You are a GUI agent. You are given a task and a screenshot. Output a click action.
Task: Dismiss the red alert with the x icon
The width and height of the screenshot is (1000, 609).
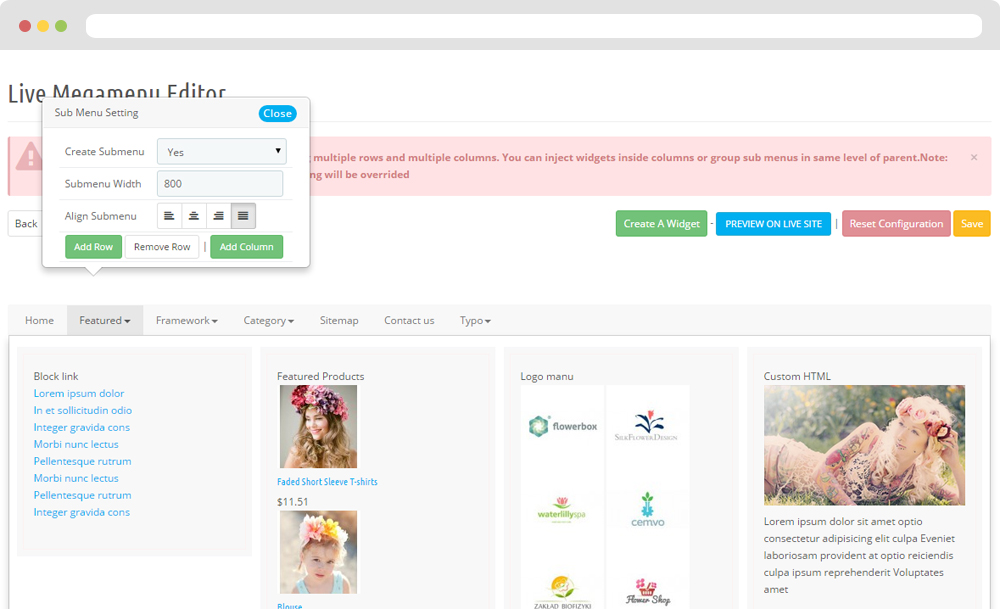[974, 158]
